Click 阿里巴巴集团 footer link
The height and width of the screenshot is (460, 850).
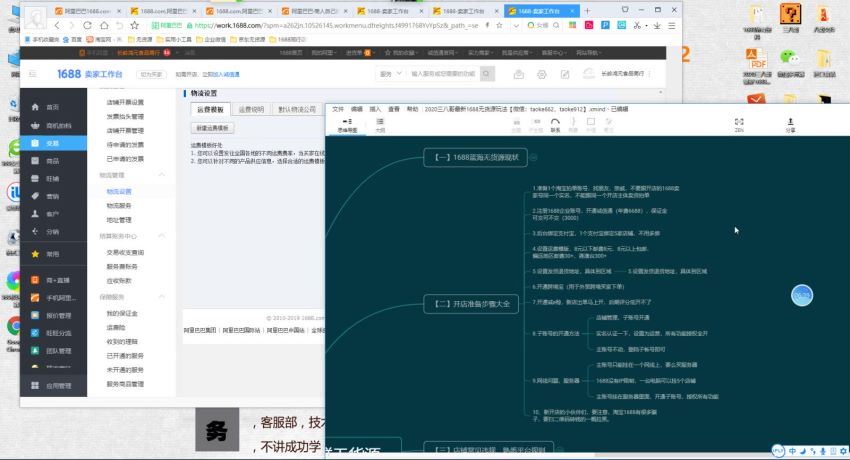[x=199, y=330]
